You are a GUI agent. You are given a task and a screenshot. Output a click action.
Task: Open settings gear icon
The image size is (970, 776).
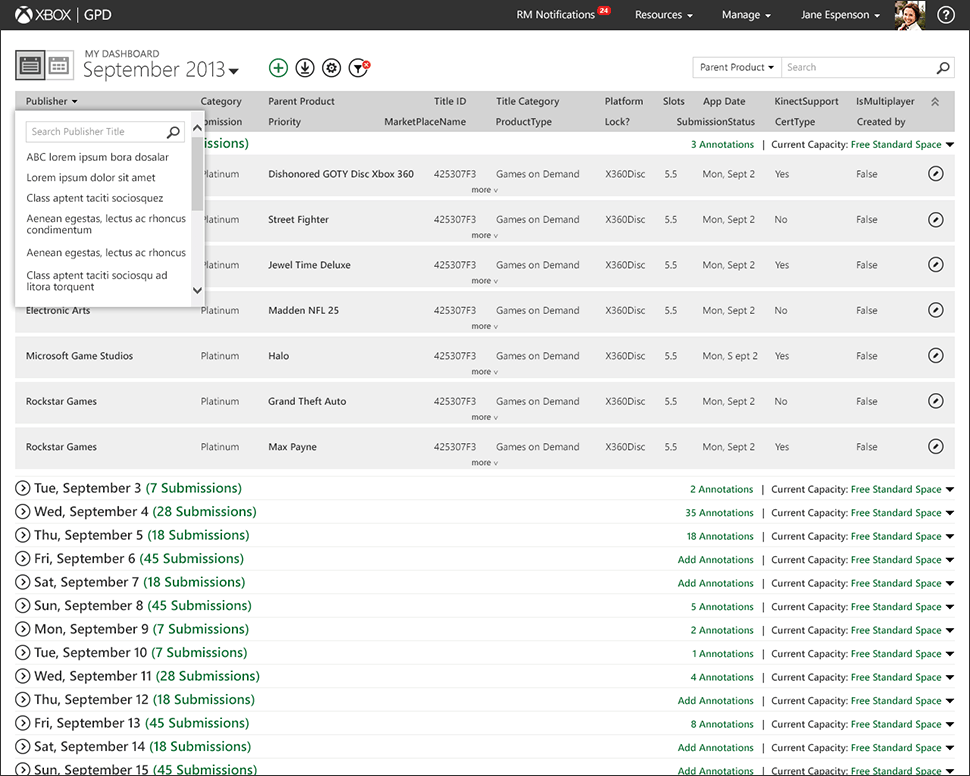tap(332, 67)
